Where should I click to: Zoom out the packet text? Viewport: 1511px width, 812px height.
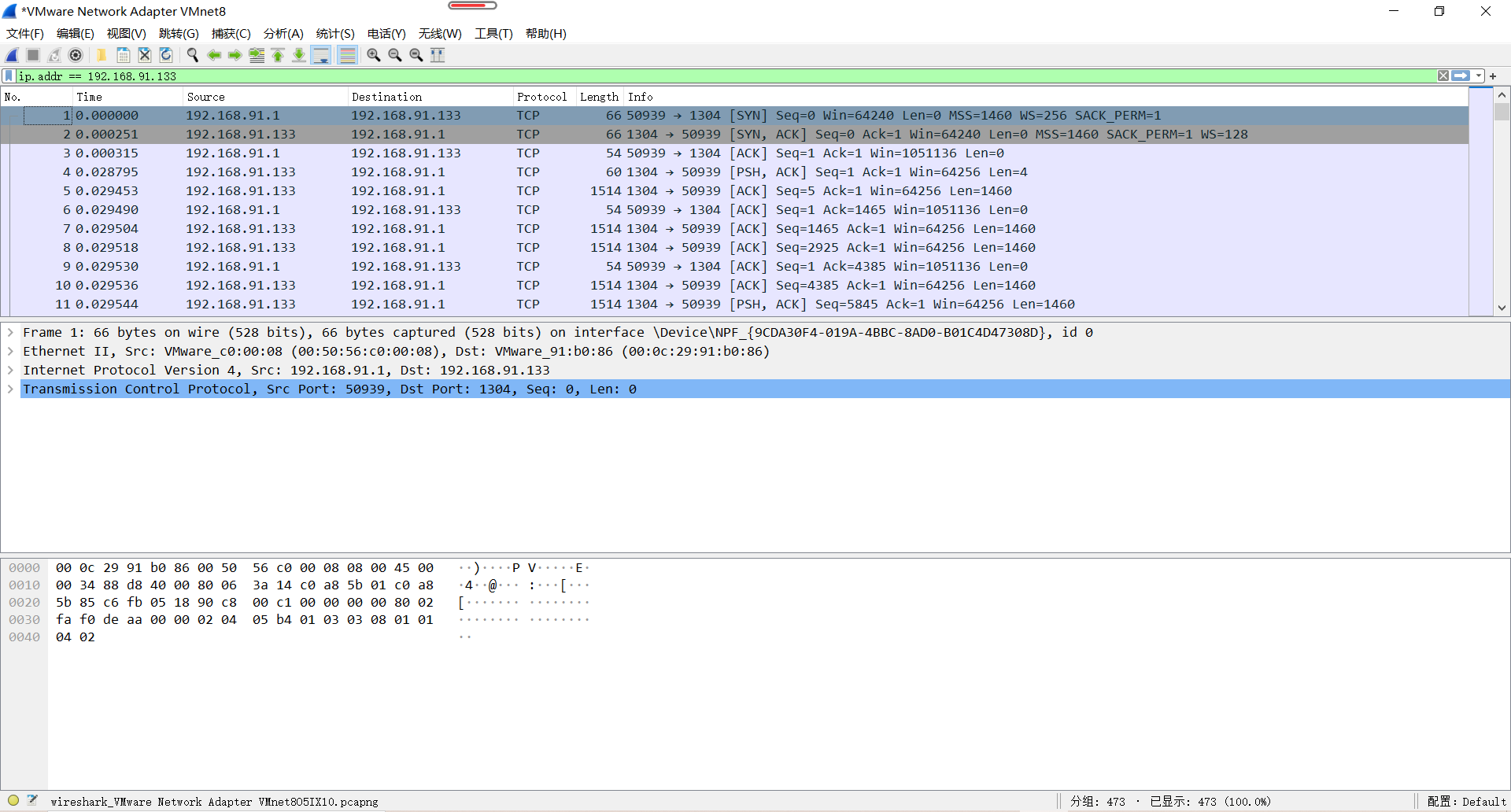395,55
